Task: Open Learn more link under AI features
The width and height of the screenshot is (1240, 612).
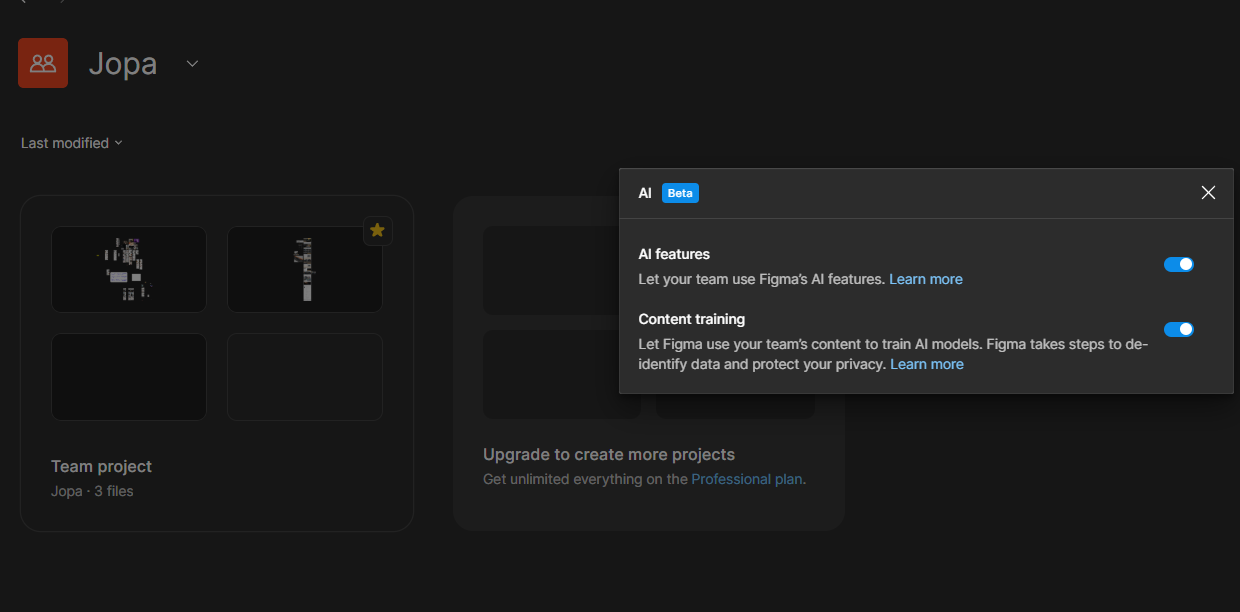Action: click(926, 279)
